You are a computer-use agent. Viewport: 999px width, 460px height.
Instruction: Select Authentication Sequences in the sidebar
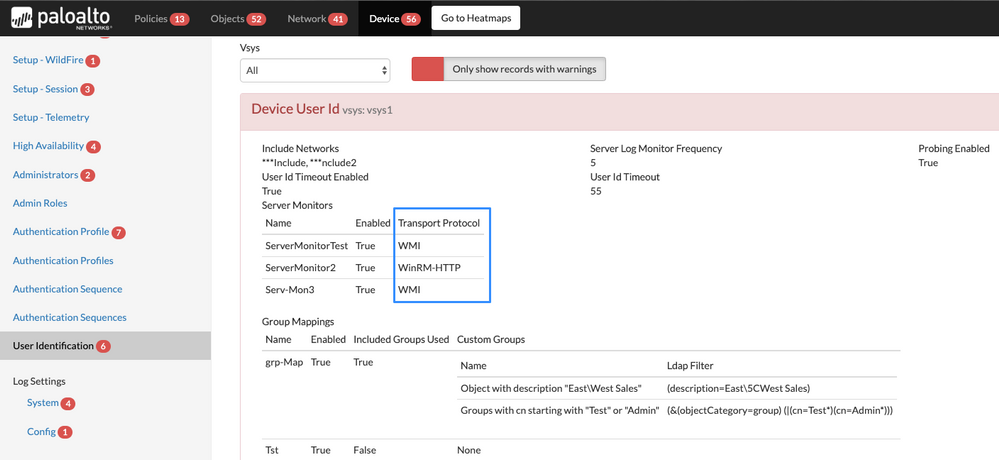point(69,317)
